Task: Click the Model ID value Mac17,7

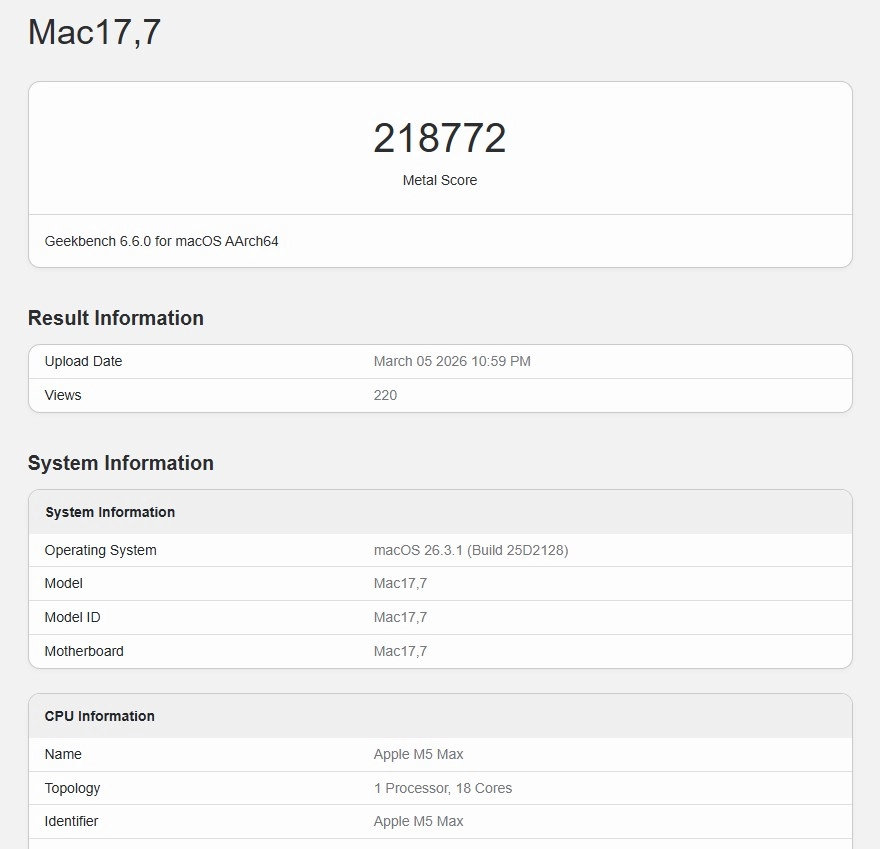Action: coord(400,617)
